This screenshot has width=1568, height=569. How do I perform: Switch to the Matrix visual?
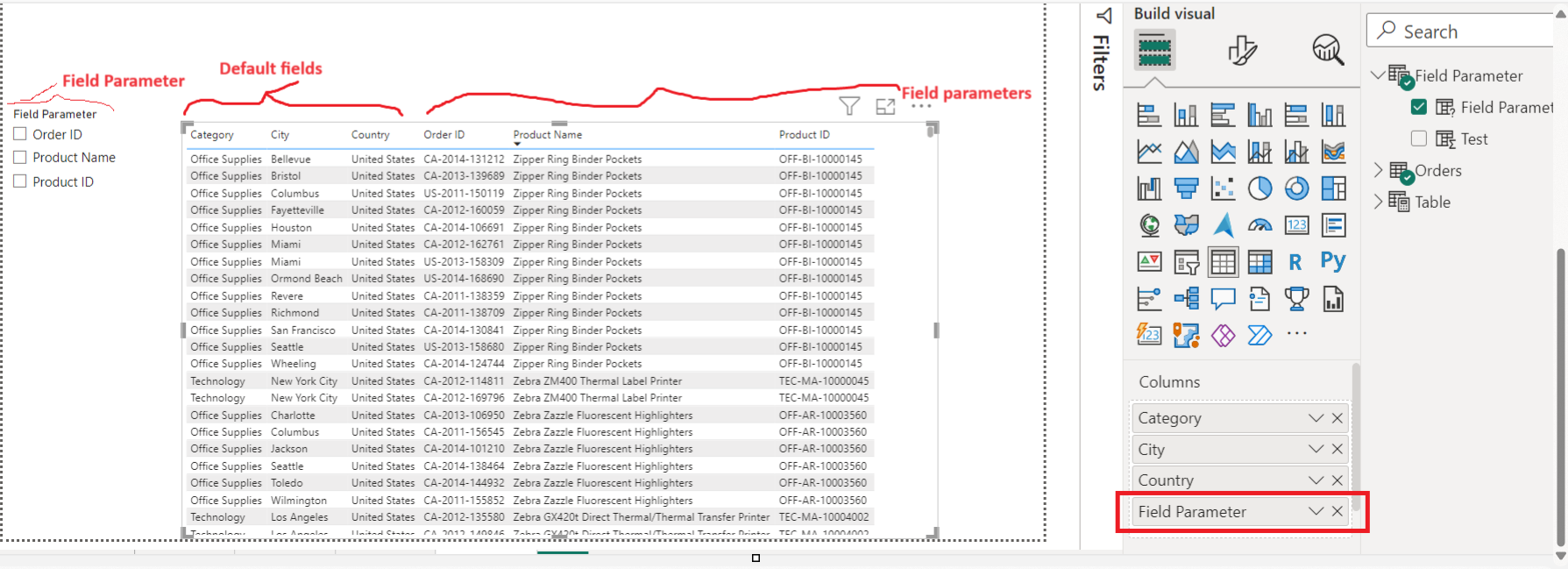click(x=1259, y=262)
